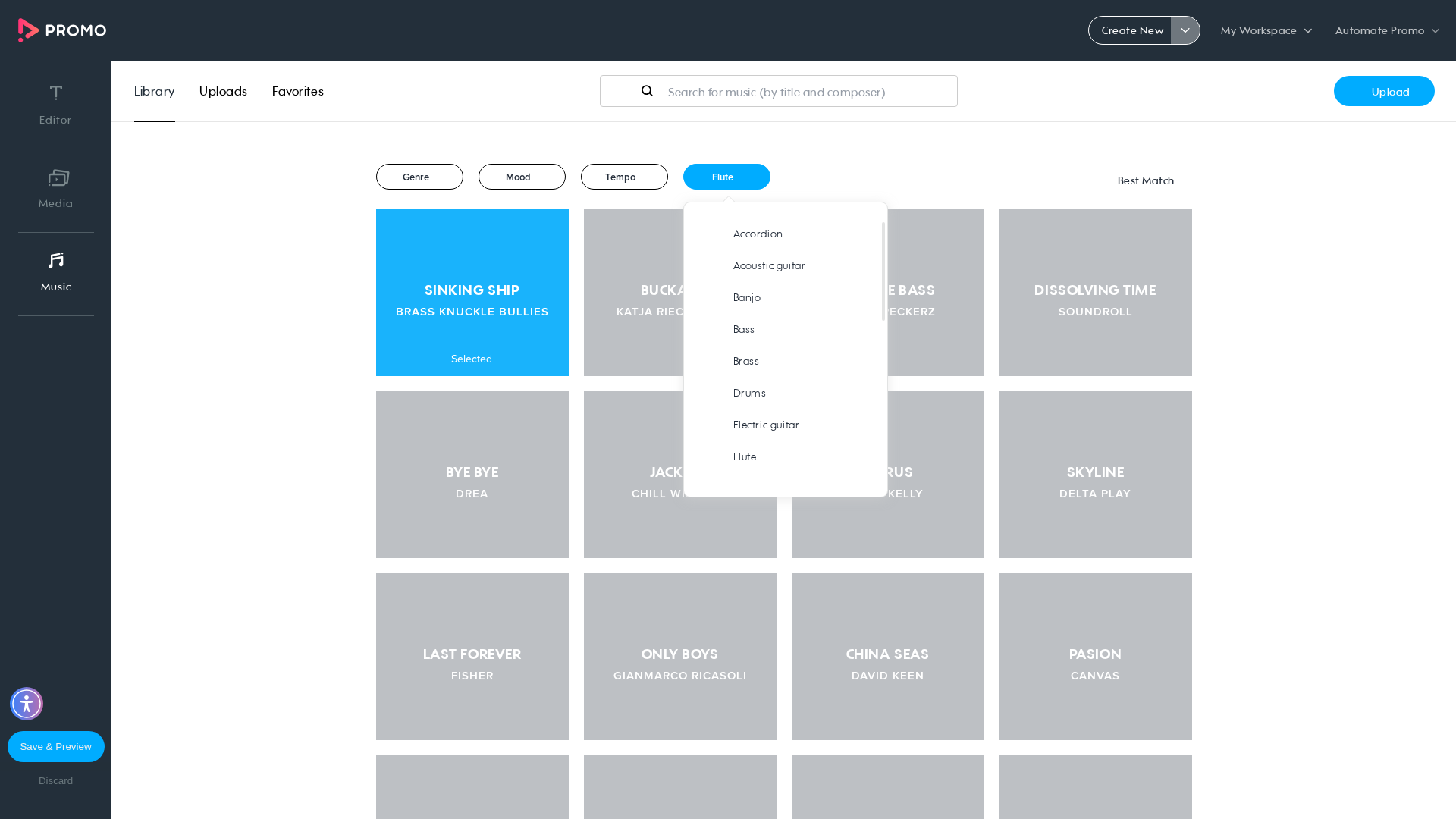The image size is (1456, 819).
Task: Collapse the Flute instrument filter
Action: pos(726,177)
